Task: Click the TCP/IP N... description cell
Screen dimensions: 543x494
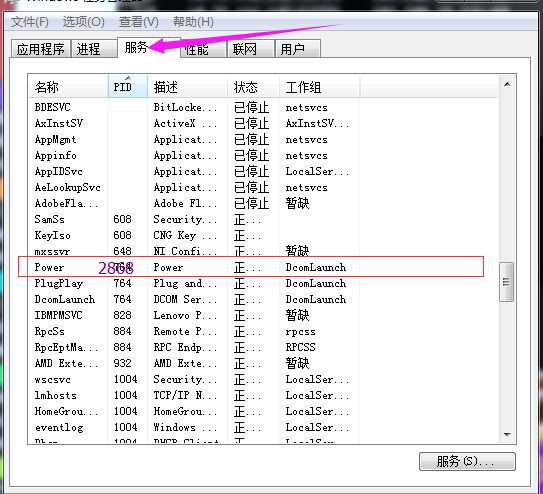Action: point(185,395)
